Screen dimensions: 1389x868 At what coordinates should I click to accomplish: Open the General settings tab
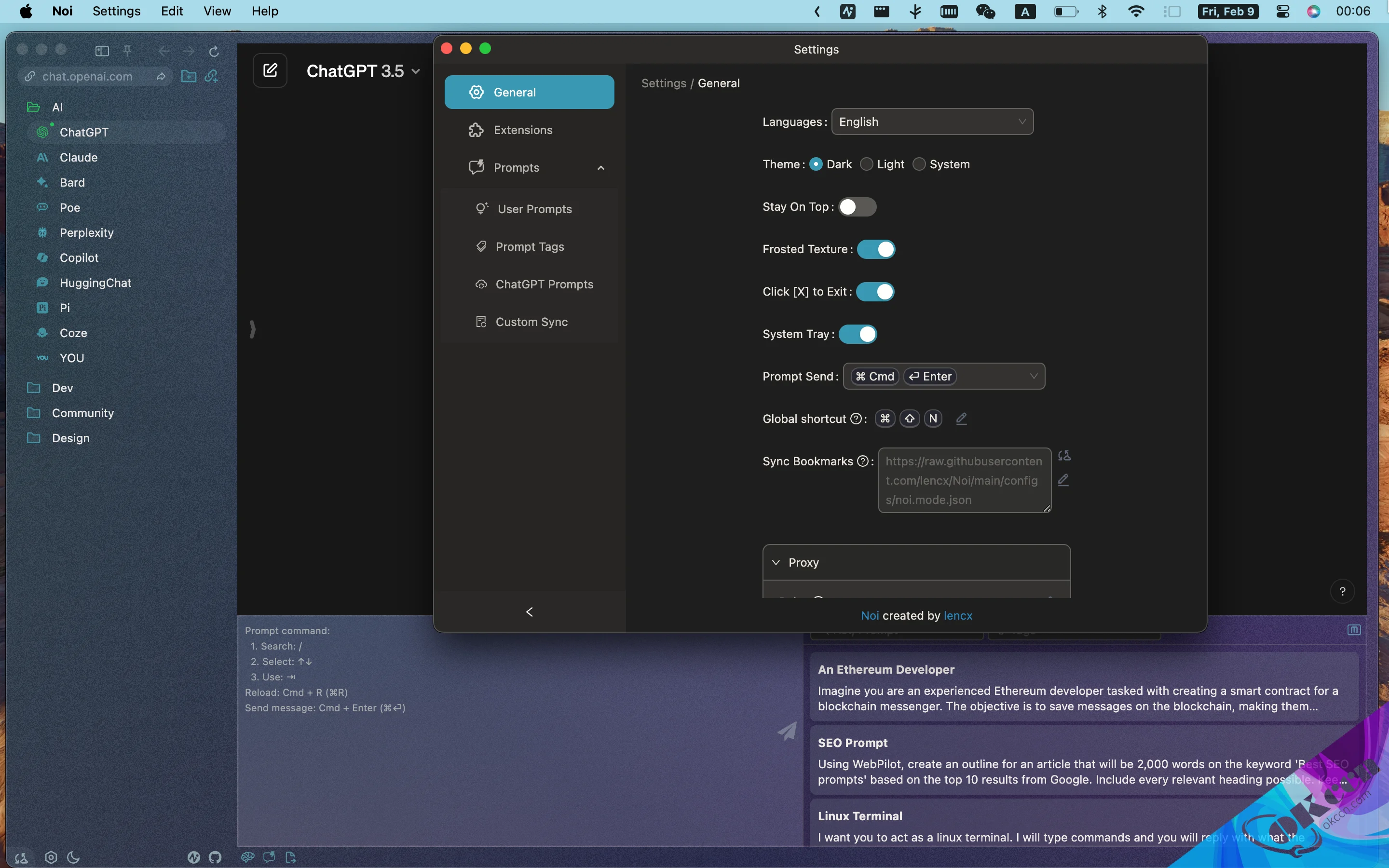[529, 93]
